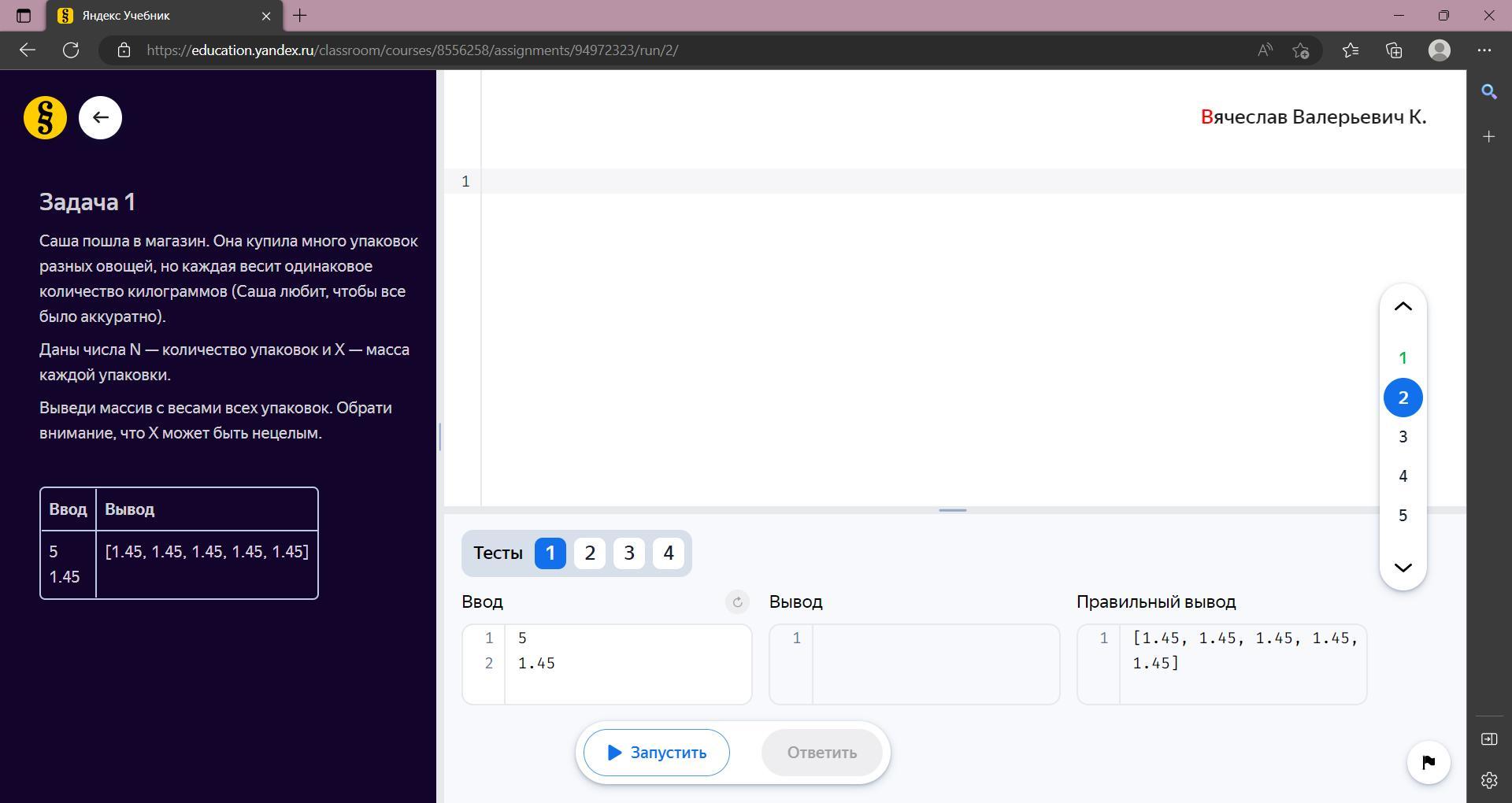The image size is (1512, 803).
Task: Open settings gear in browser sidebar
Action: click(1488, 780)
